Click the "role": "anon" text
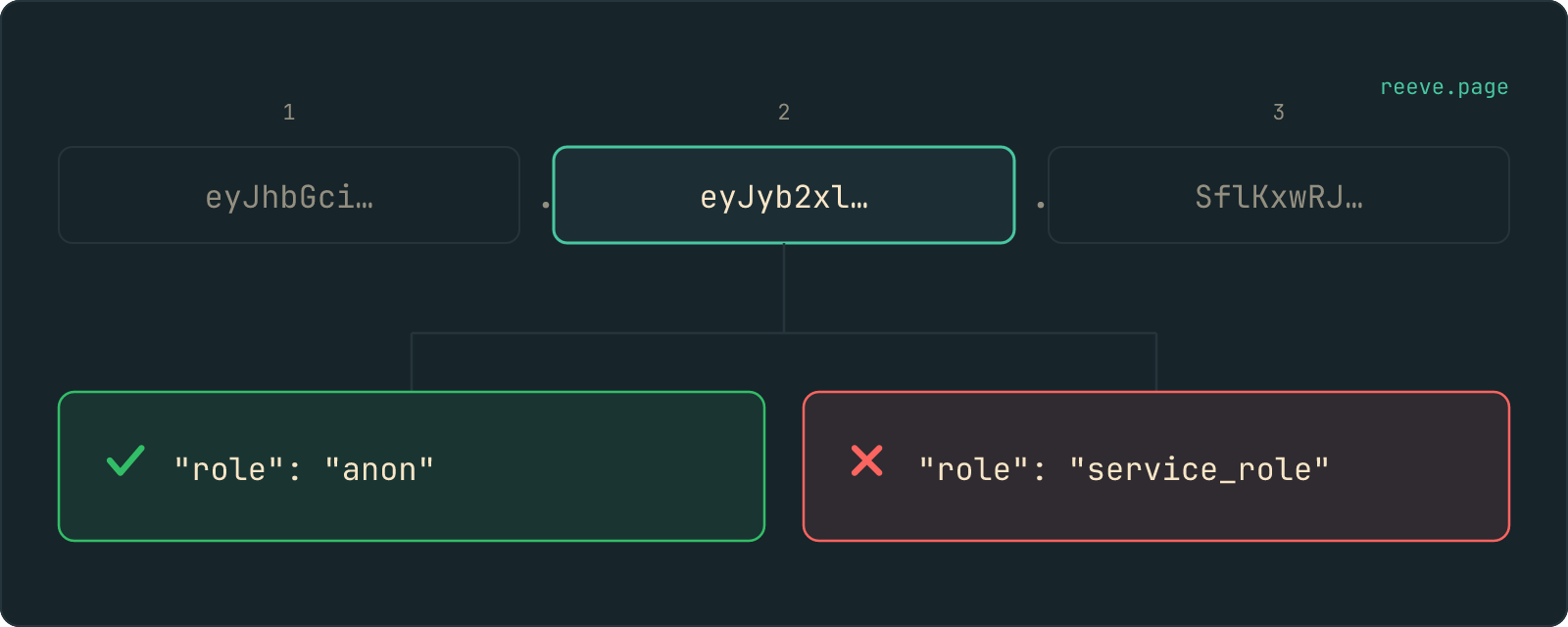Image resolution: width=1568 pixels, height=627 pixels. coord(304,469)
